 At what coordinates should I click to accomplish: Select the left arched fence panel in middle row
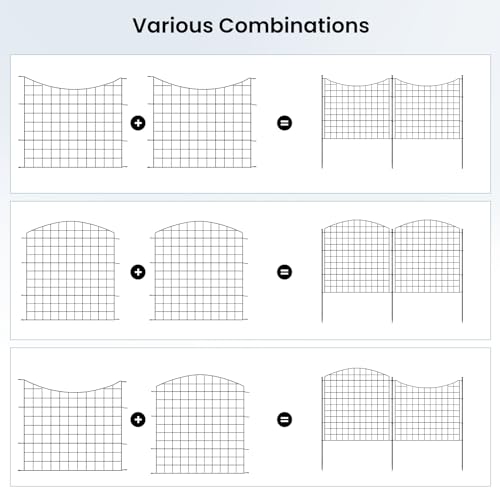tap(70, 271)
